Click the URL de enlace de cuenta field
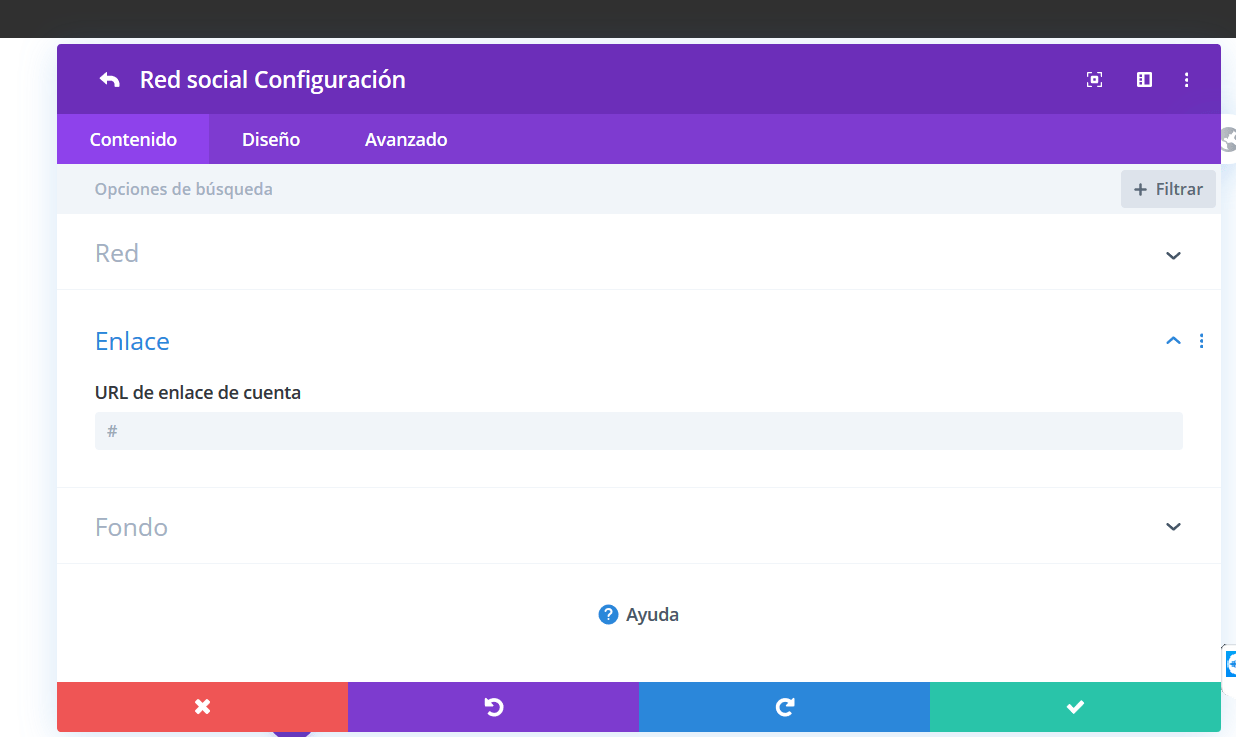The image size is (1236, 737). [x=639, y=431]
